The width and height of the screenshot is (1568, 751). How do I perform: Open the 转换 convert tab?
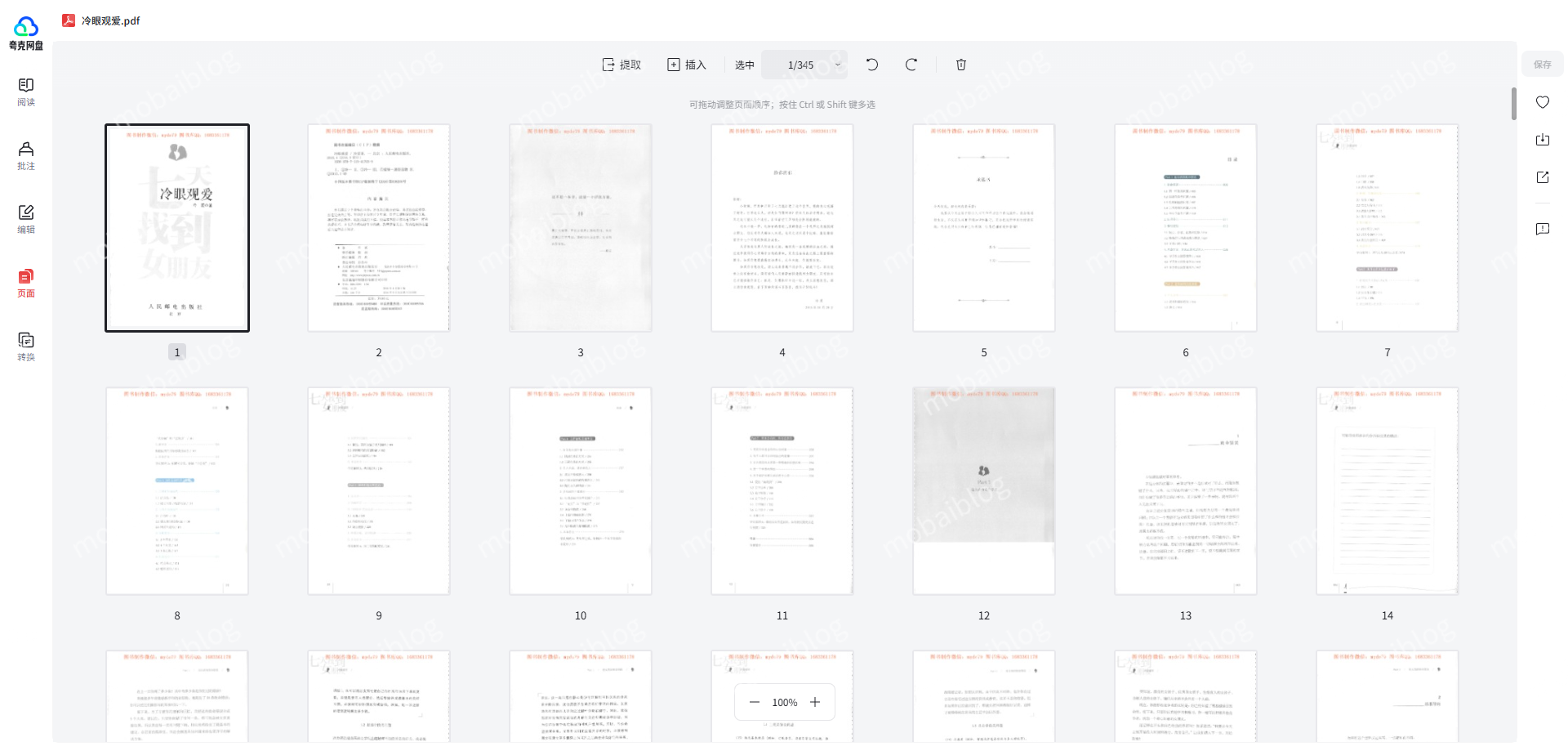pyautogui.click(x=26, y=346)
